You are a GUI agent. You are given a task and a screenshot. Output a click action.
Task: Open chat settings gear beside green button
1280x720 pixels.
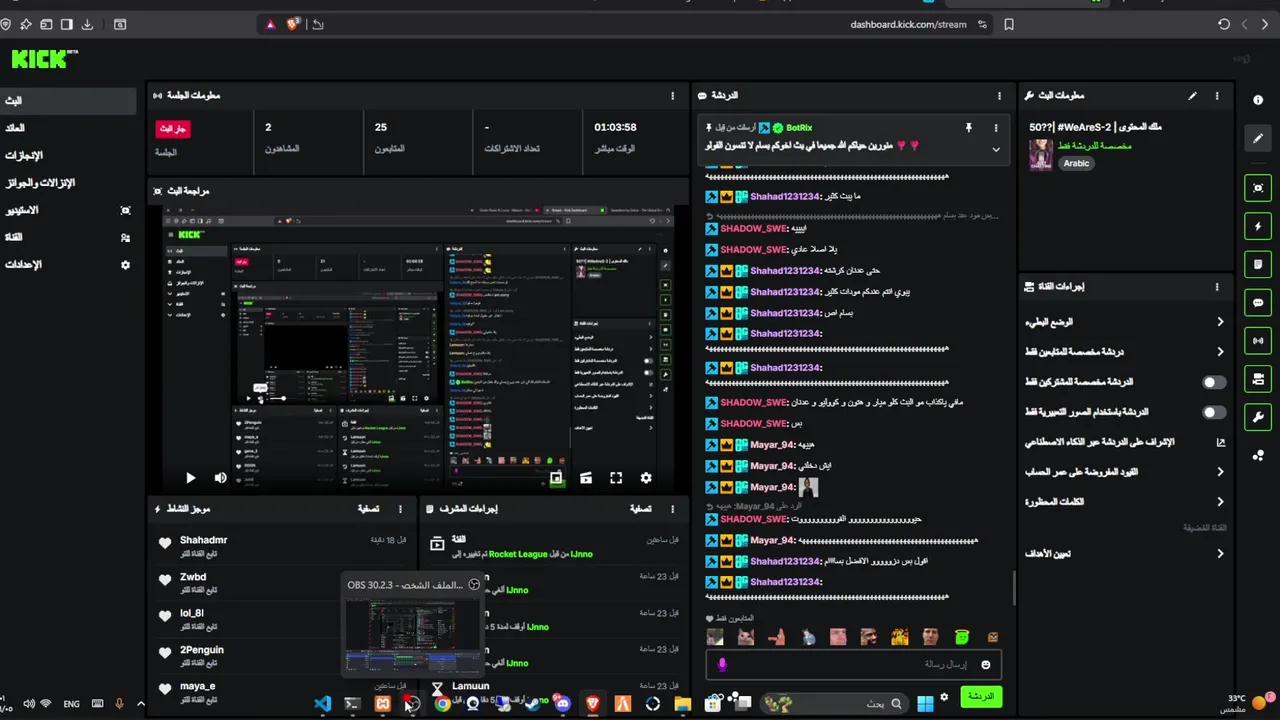pos(943,697)
